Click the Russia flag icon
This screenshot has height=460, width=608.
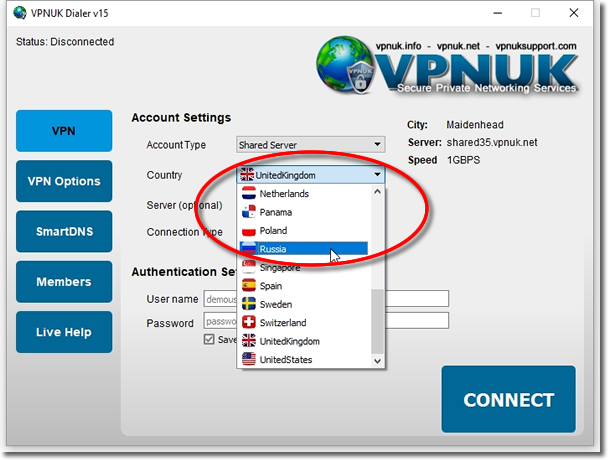[x=249, y=249]
